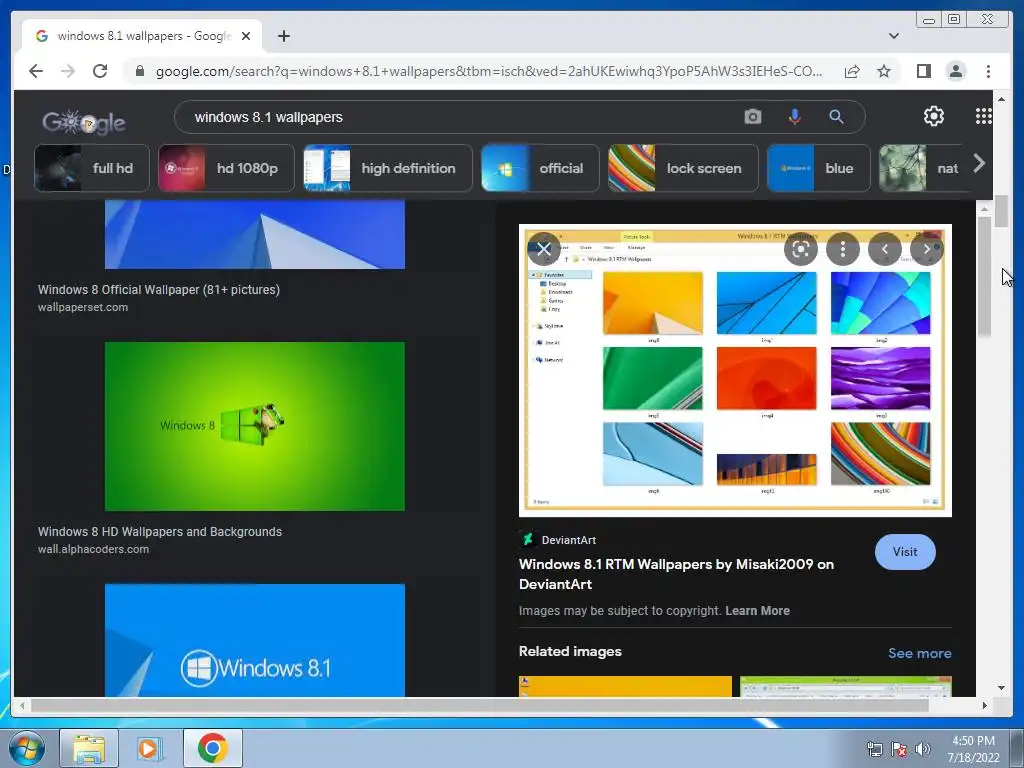Search by image with camera icon

pos(752,117)
